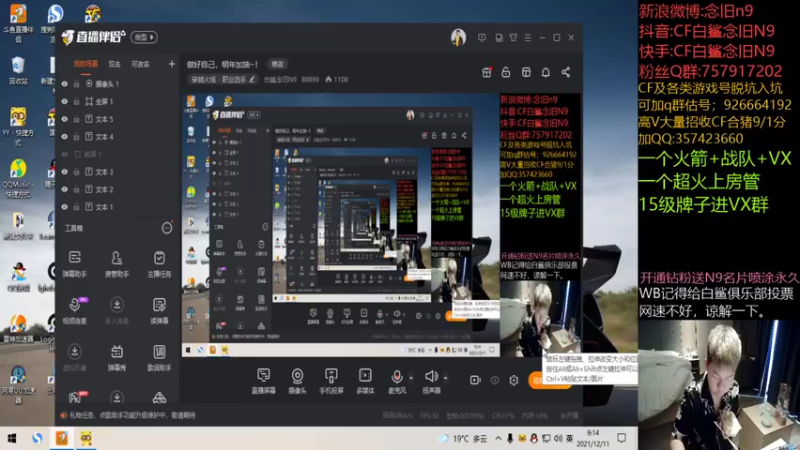Open the 视频连麦 tool
Image resolution: width=800 pixels, height=450 pixels.
pyautogui.click(x=74, y=311)
